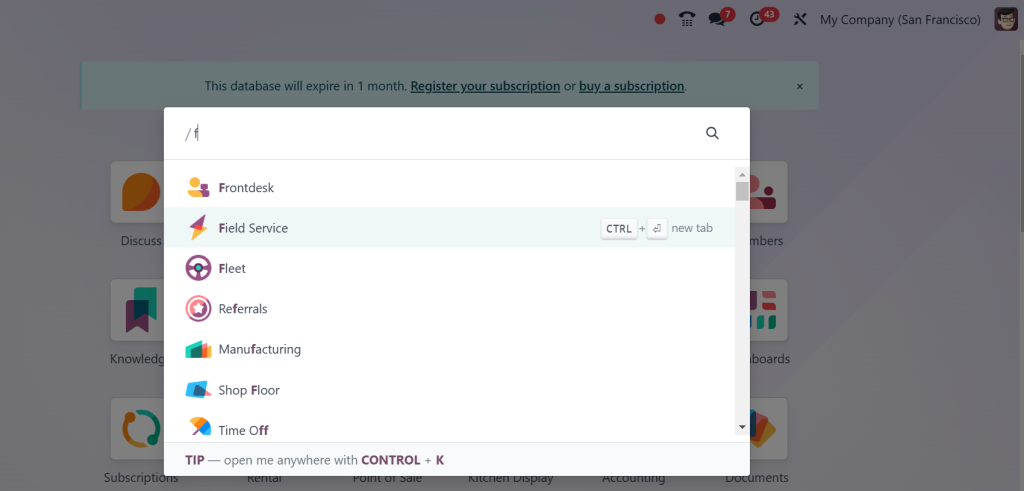The image size is (1024, 491).
Task: Follow the buy a subscription link
Action: pyautogui.click(x=632, y=86)
